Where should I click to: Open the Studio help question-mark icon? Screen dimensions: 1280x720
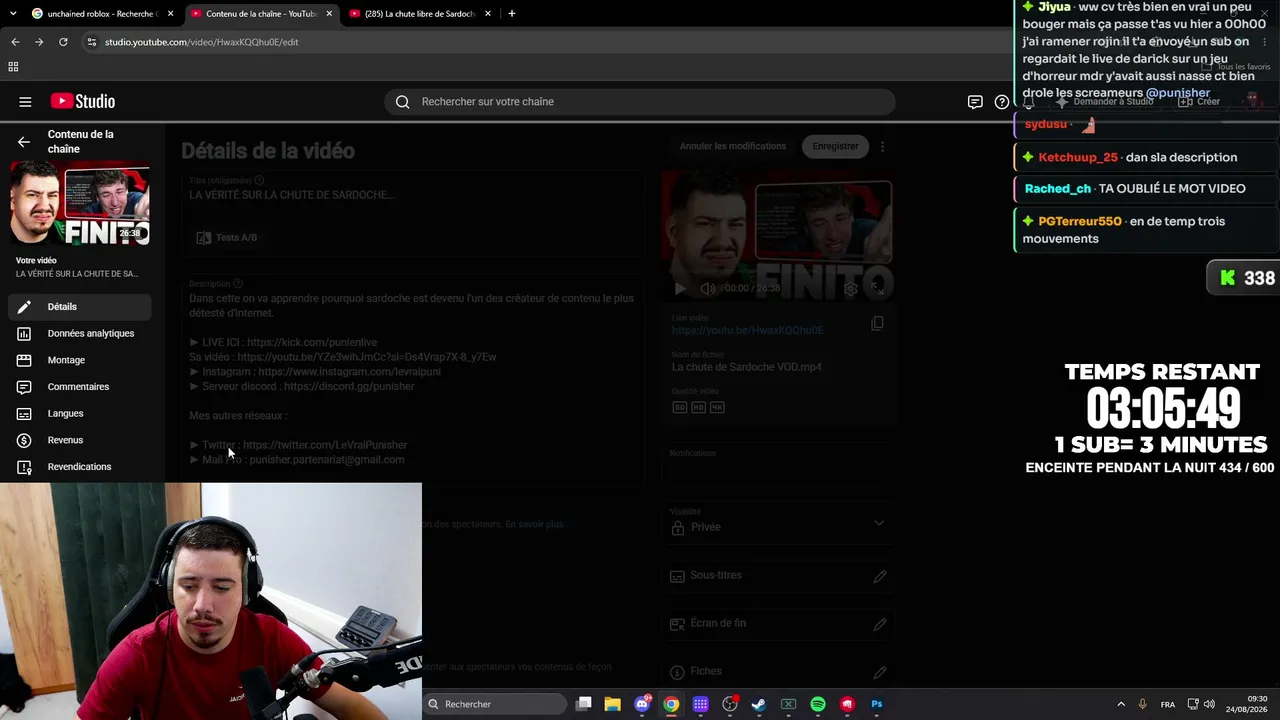[x=1002, y=101]
